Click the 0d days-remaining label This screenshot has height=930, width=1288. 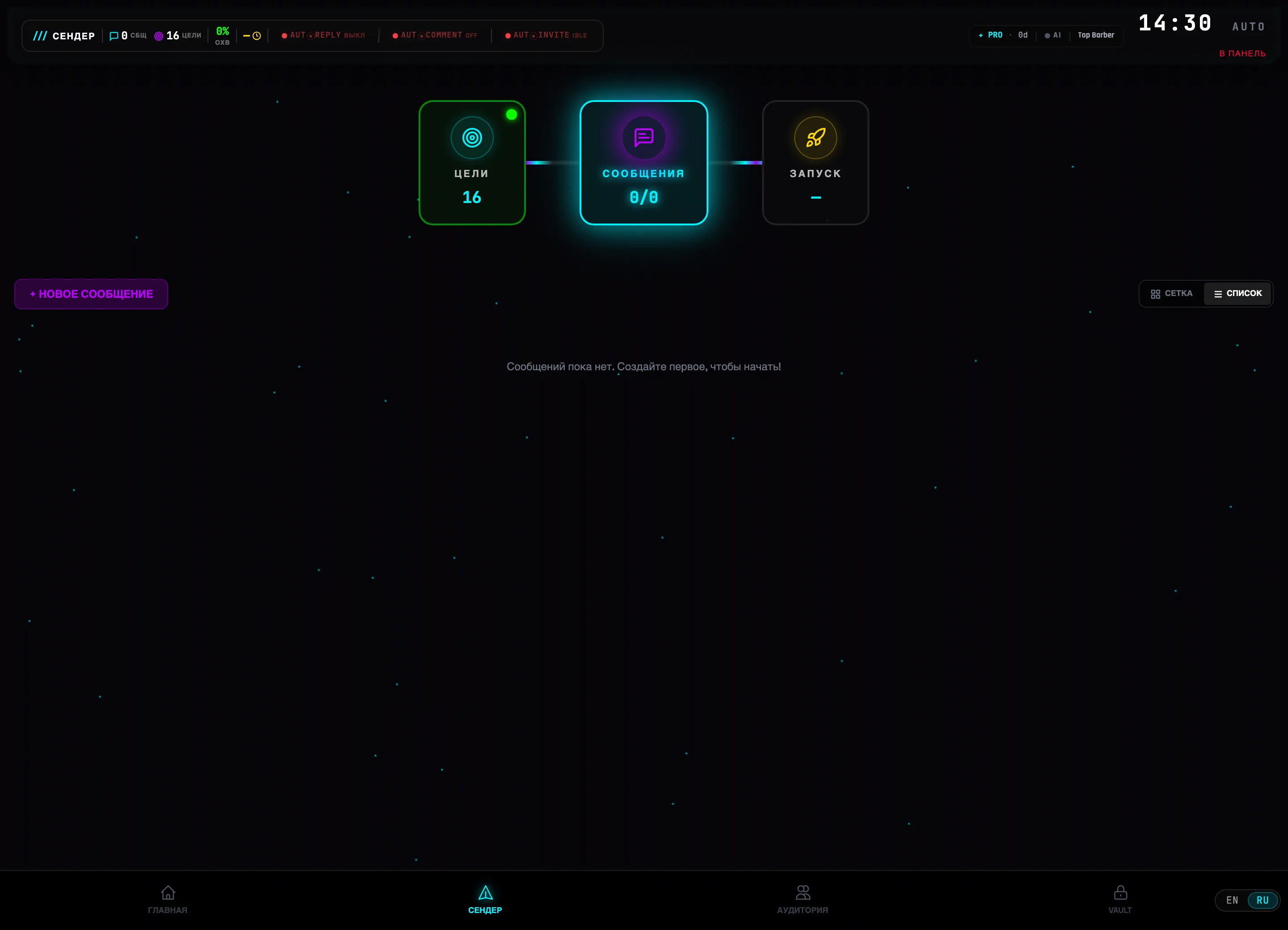pos(1023,35)
